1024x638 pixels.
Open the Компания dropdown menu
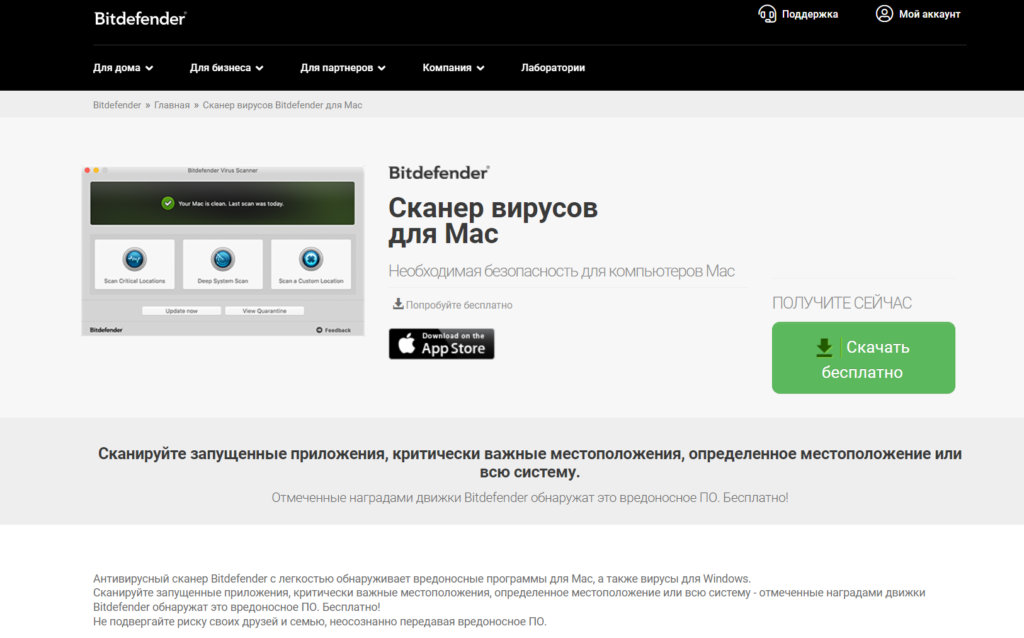click(x=453, y=68)
